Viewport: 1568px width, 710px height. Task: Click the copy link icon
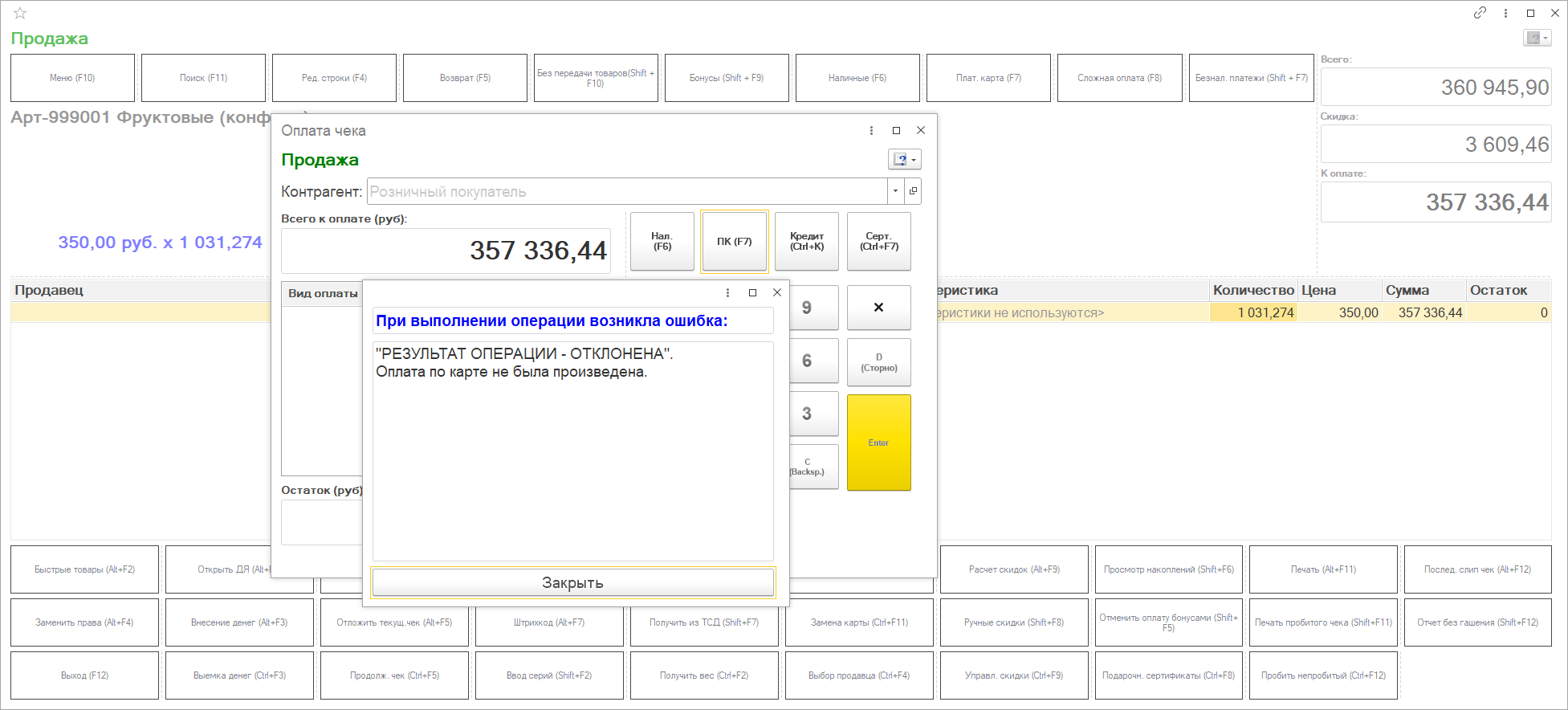click(x=1480, y=13)
